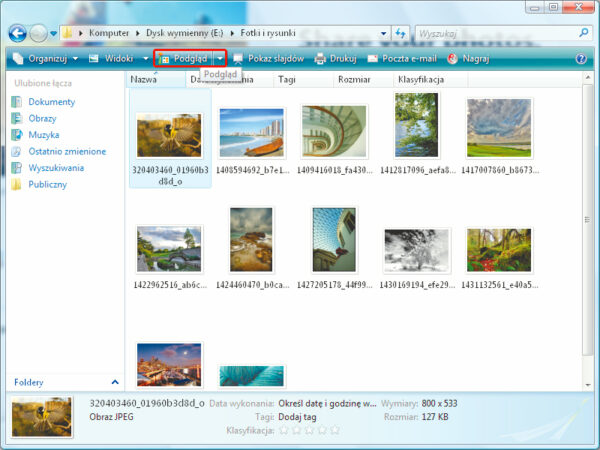Select the spiral staircase photo thumbnail
Image resolution: width=600 pixels, height=450 pixels.
click(335, 133)
